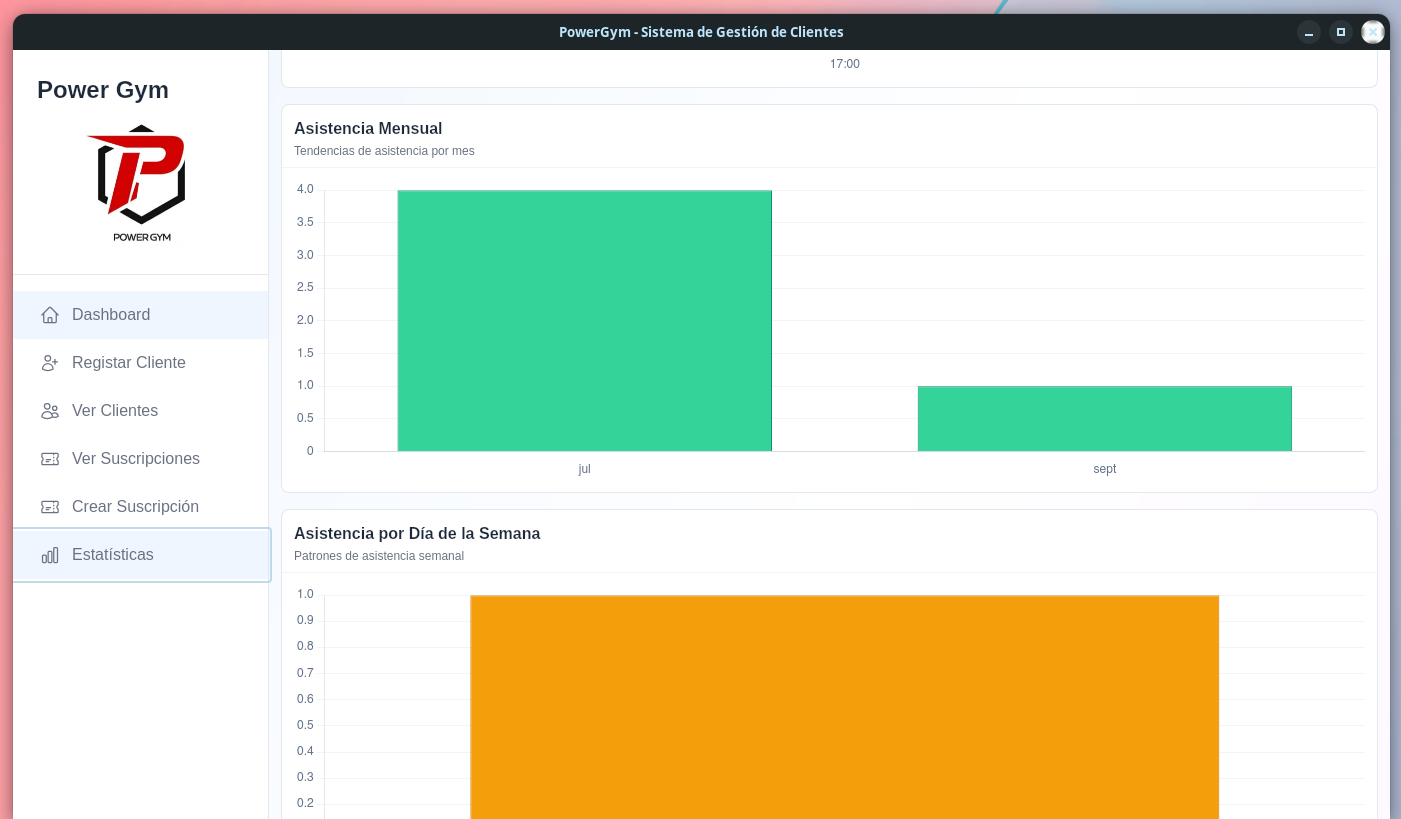Click 'Patrones de asistencia semanal' subtitle
The image size is (1401, 819).
click(379, 556)
